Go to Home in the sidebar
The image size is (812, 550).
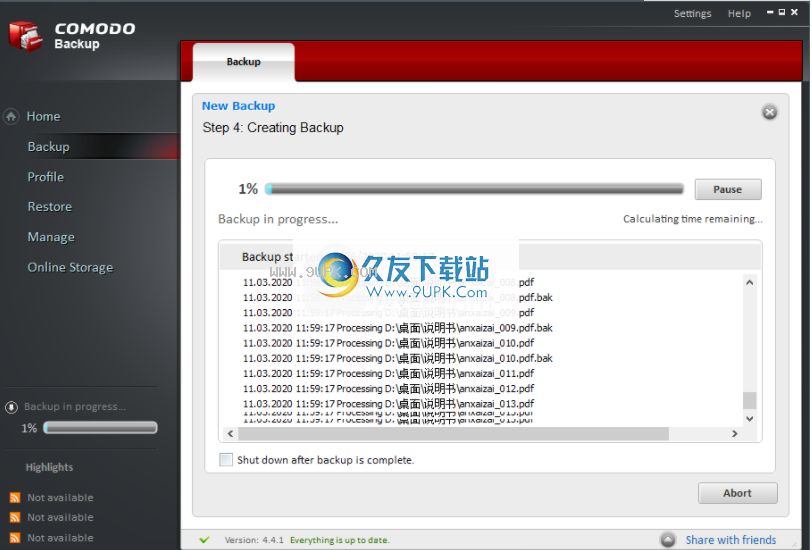pos(44,117)
